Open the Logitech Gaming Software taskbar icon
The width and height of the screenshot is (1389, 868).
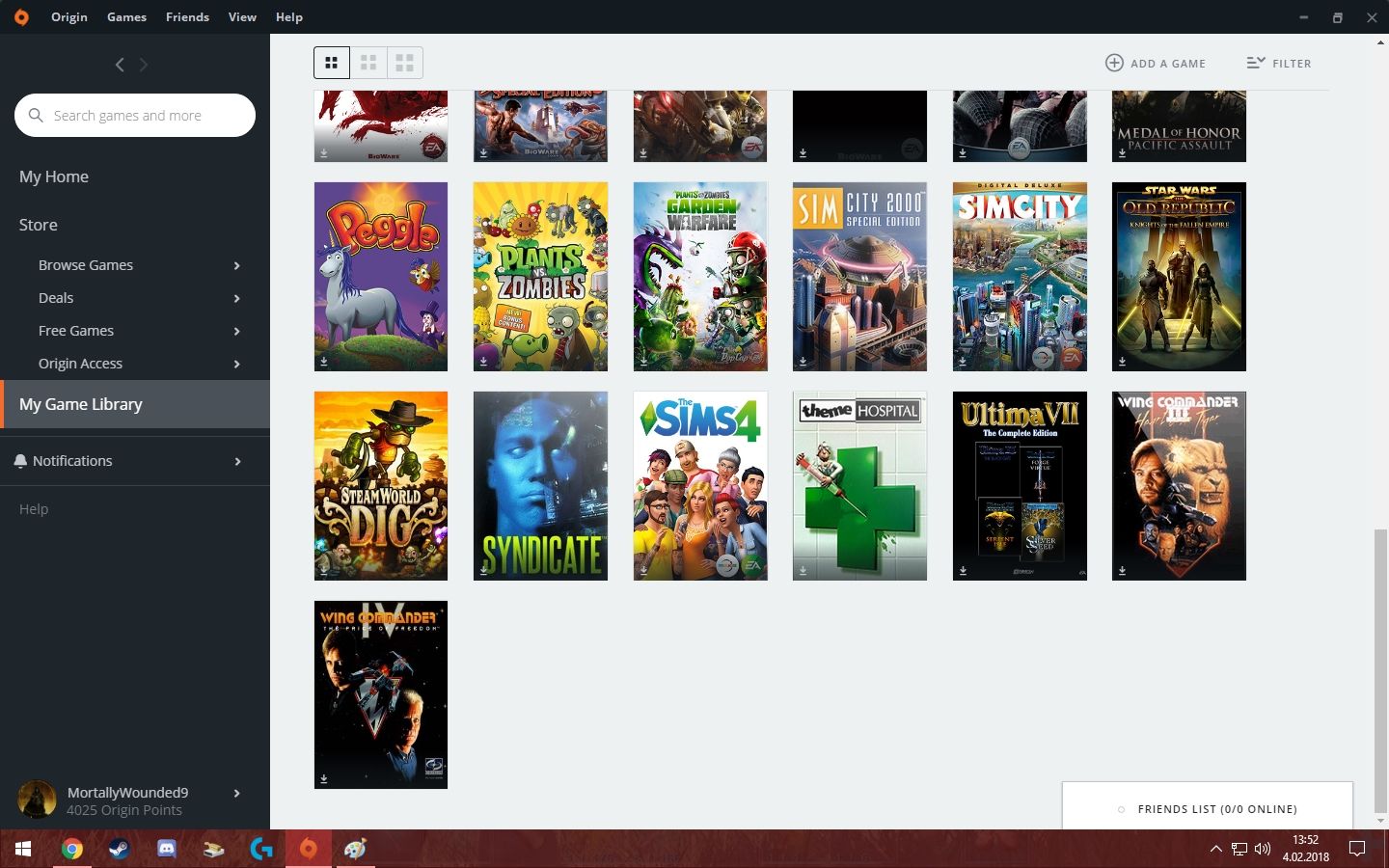[261, 849]
